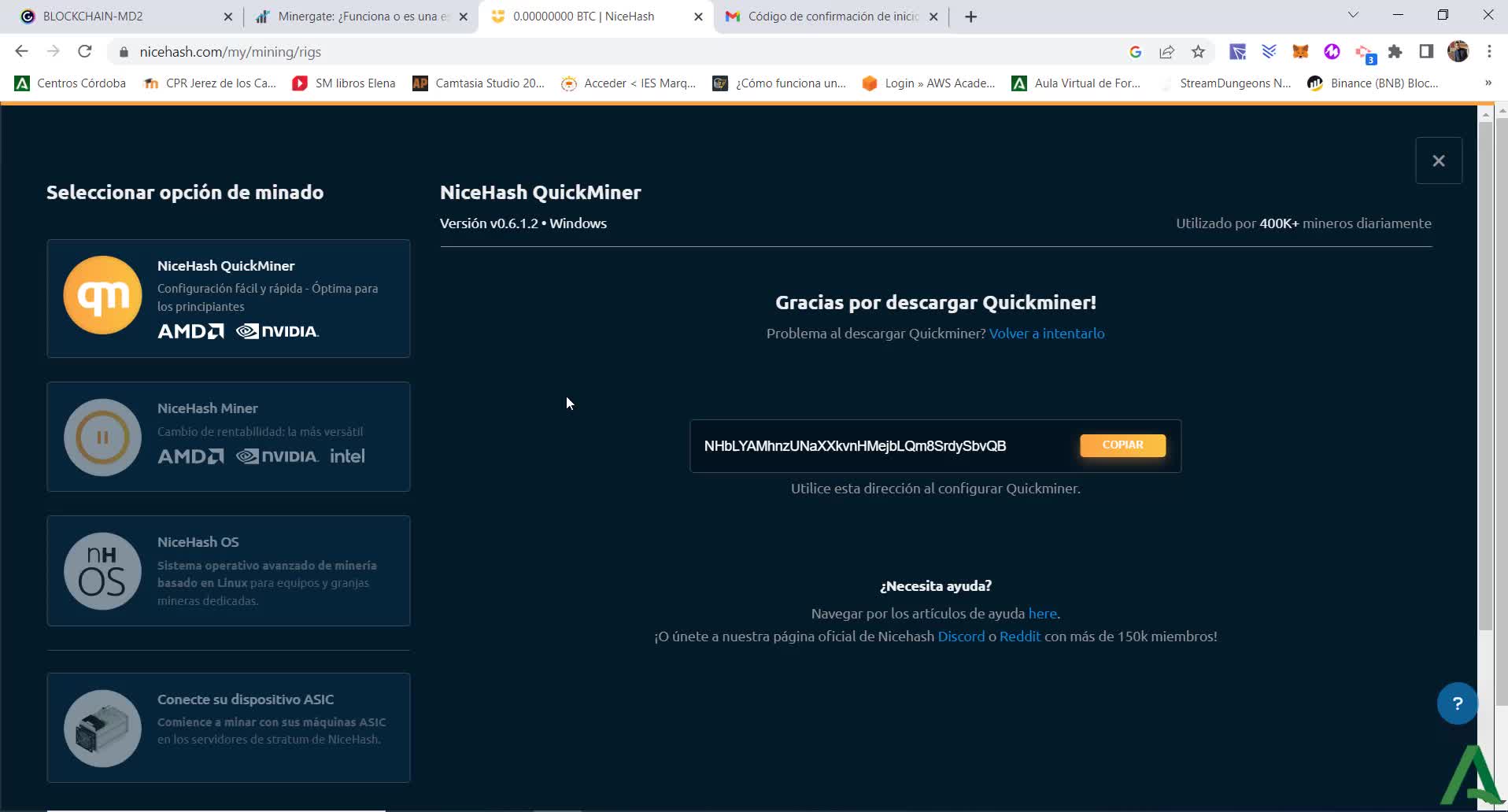Share this page icon
Screen dimensions: 1508x812
[1166, 52]
